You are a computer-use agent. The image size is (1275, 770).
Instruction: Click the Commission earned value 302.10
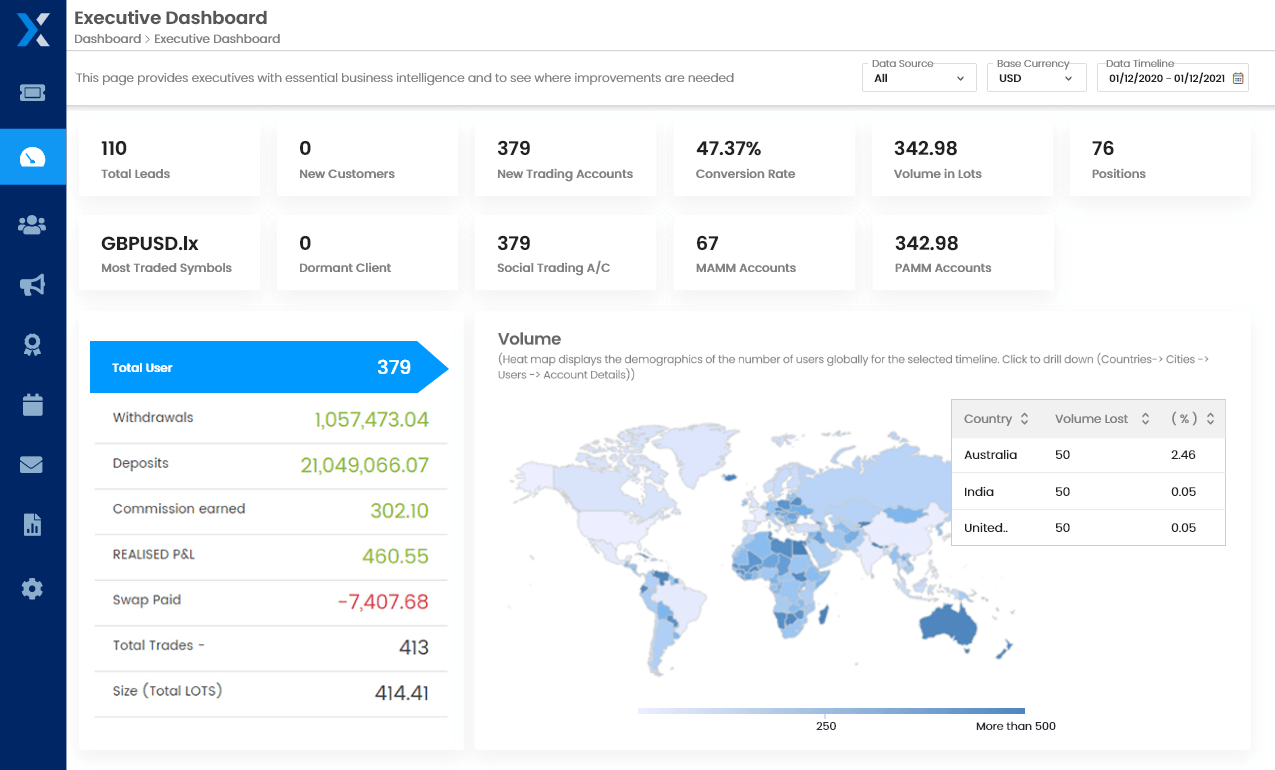pos(399,511)
